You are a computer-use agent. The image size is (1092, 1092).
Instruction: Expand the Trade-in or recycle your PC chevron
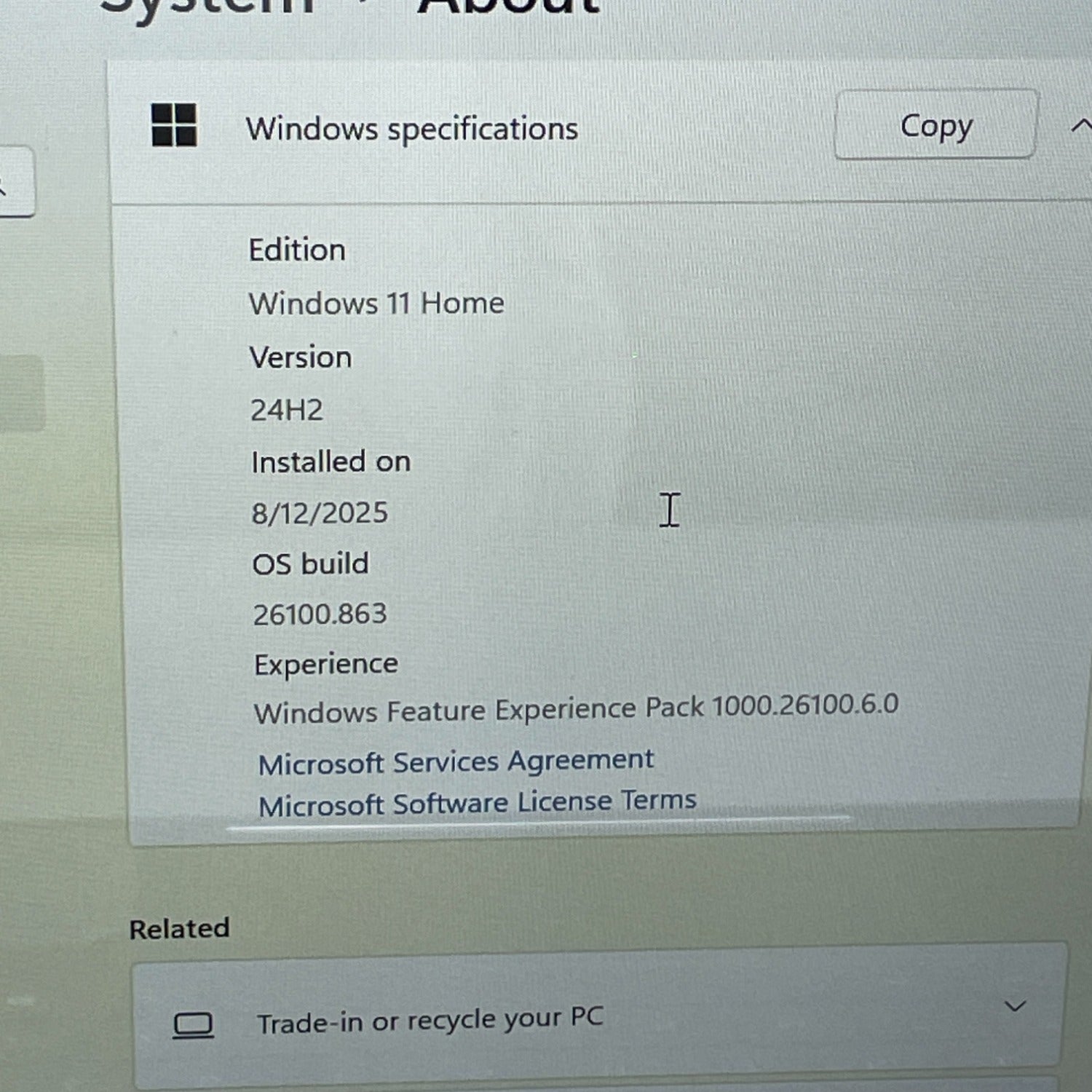click(1014, 1007)
